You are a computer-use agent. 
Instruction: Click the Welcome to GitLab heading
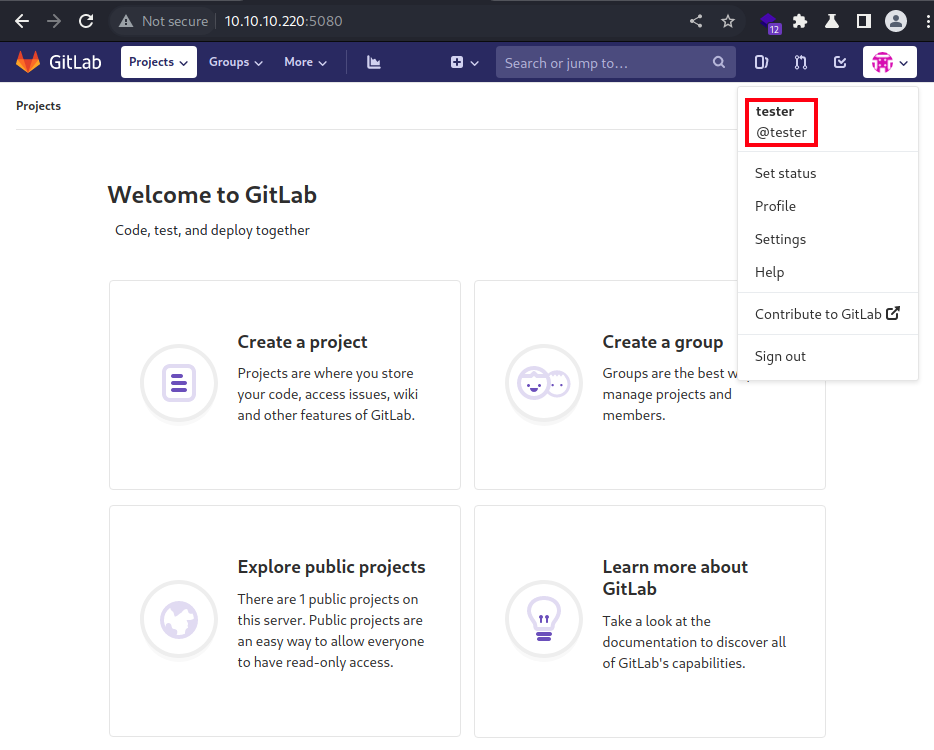coord(212,195)
